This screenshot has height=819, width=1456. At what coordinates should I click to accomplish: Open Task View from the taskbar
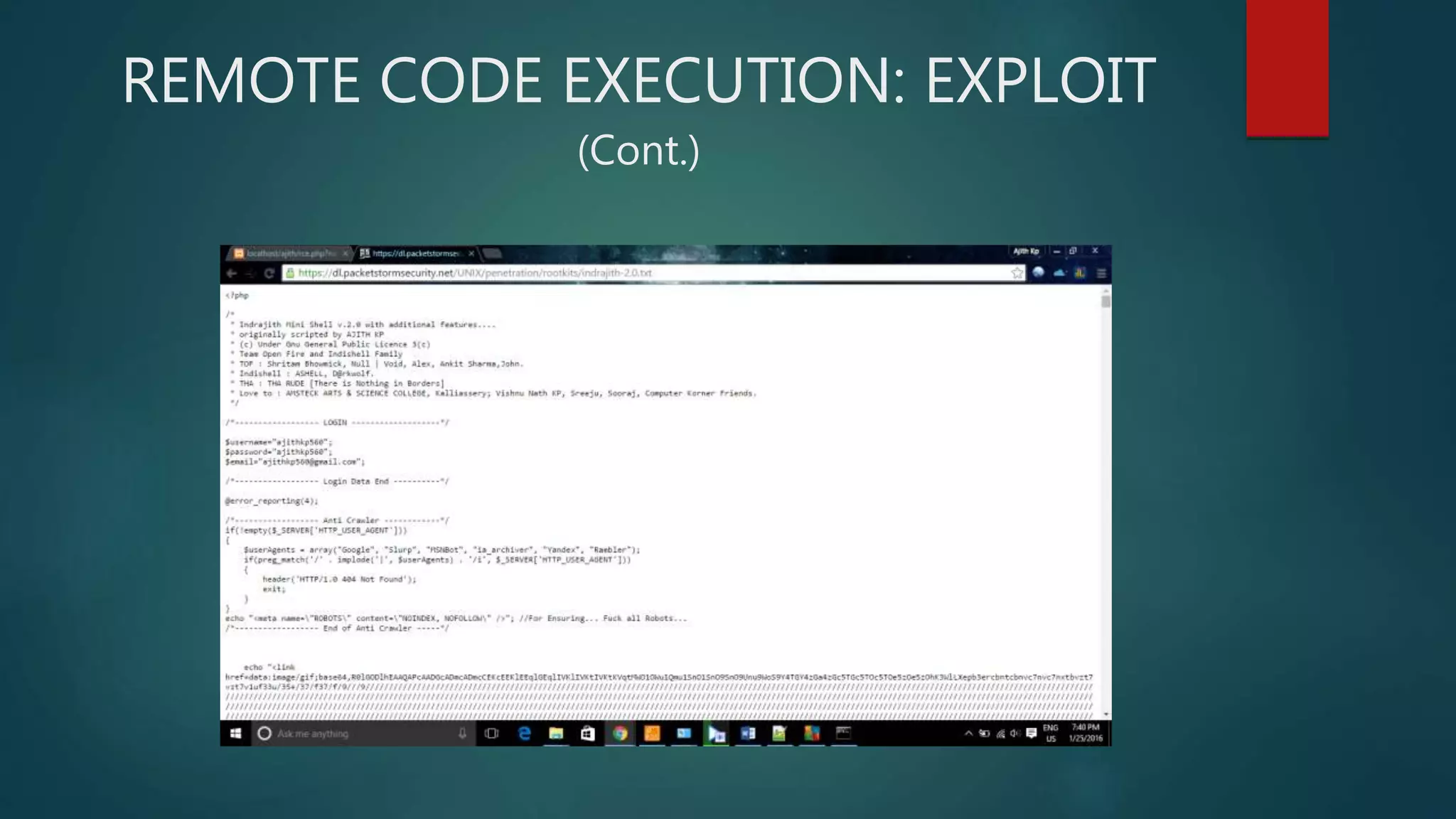pyautogui.click(x=491, y=733)
